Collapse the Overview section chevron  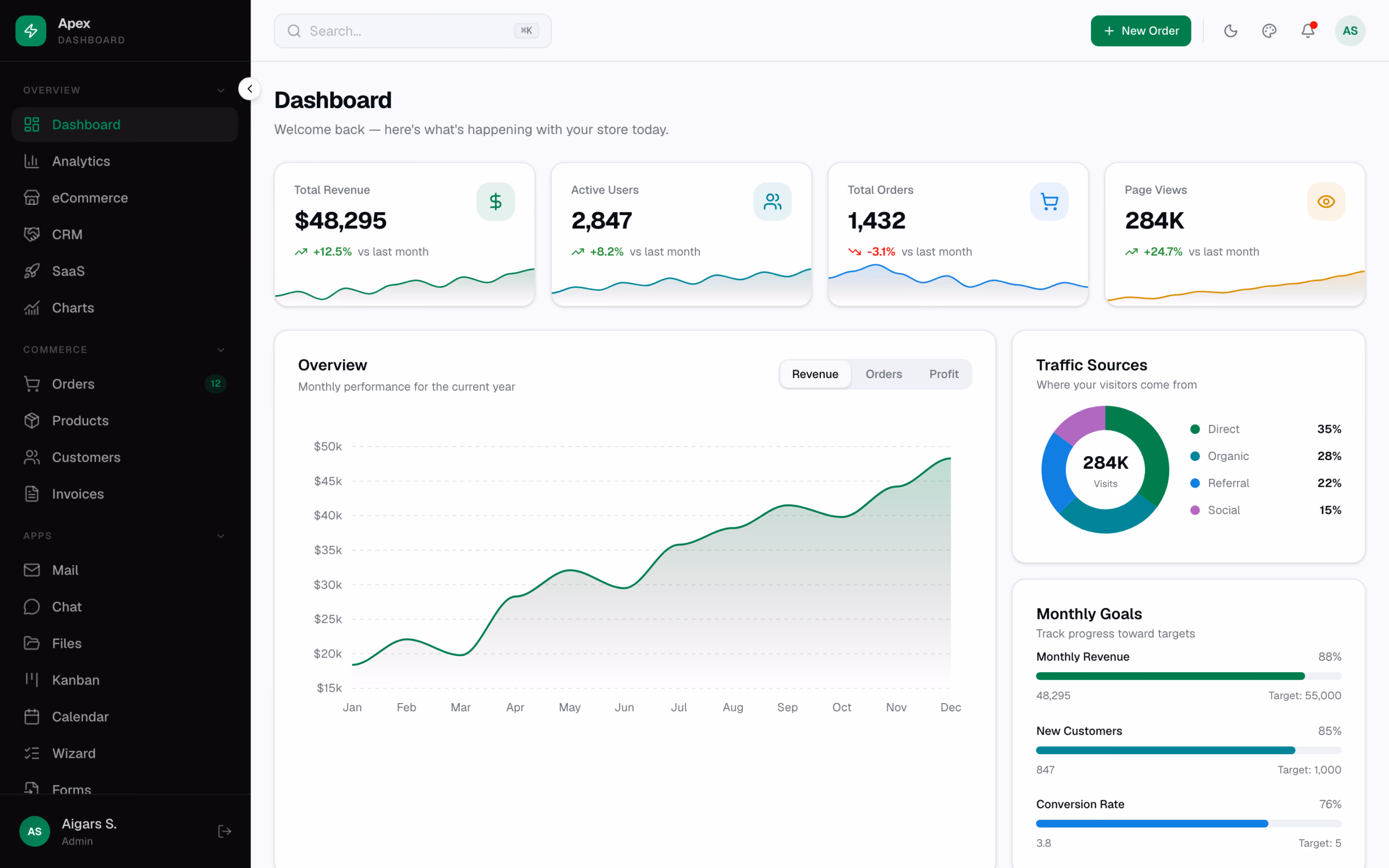coord(221,91)
